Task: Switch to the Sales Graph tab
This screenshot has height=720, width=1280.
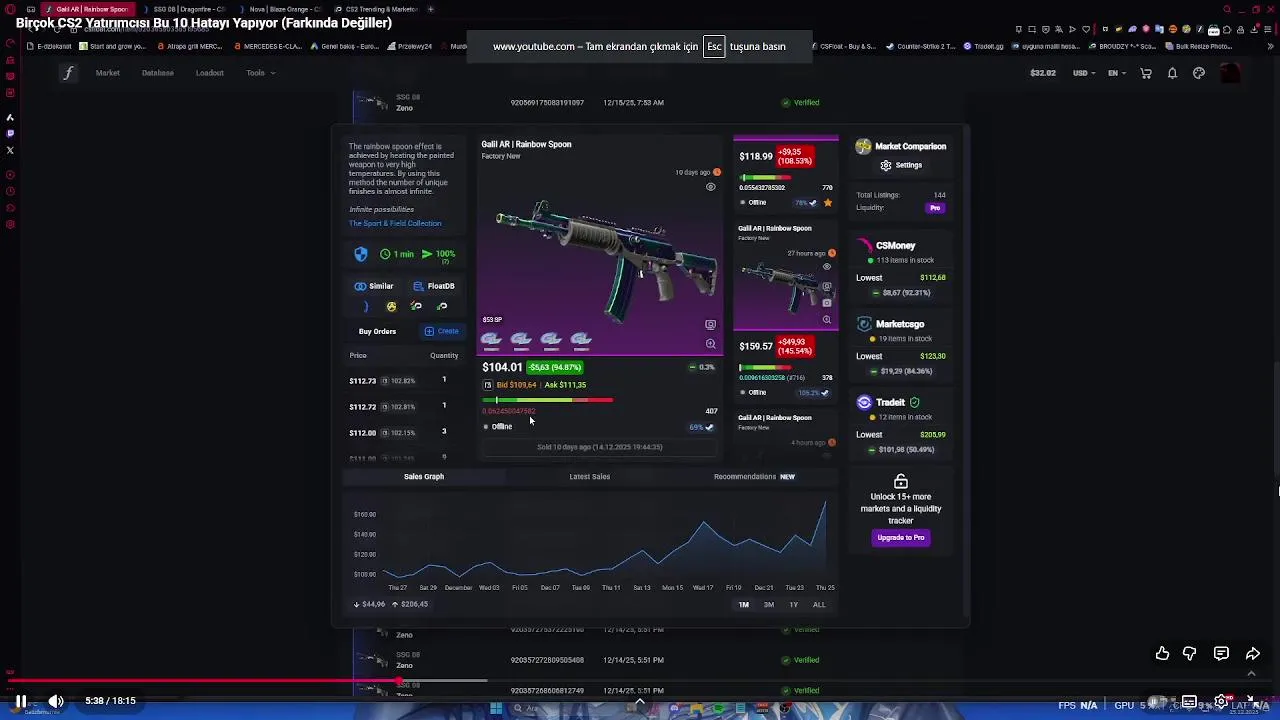Action: (x=424, y=477)
